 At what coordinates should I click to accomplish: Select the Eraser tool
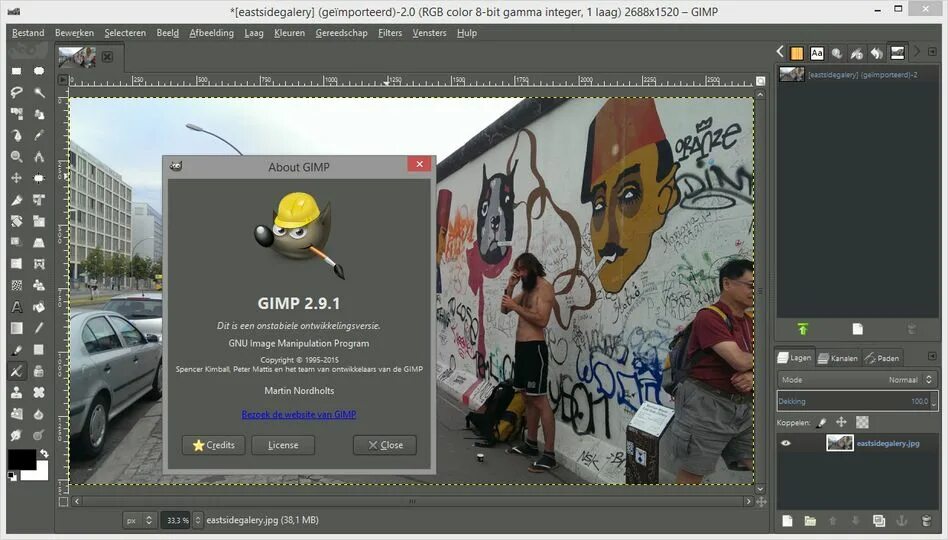point(39,350)
